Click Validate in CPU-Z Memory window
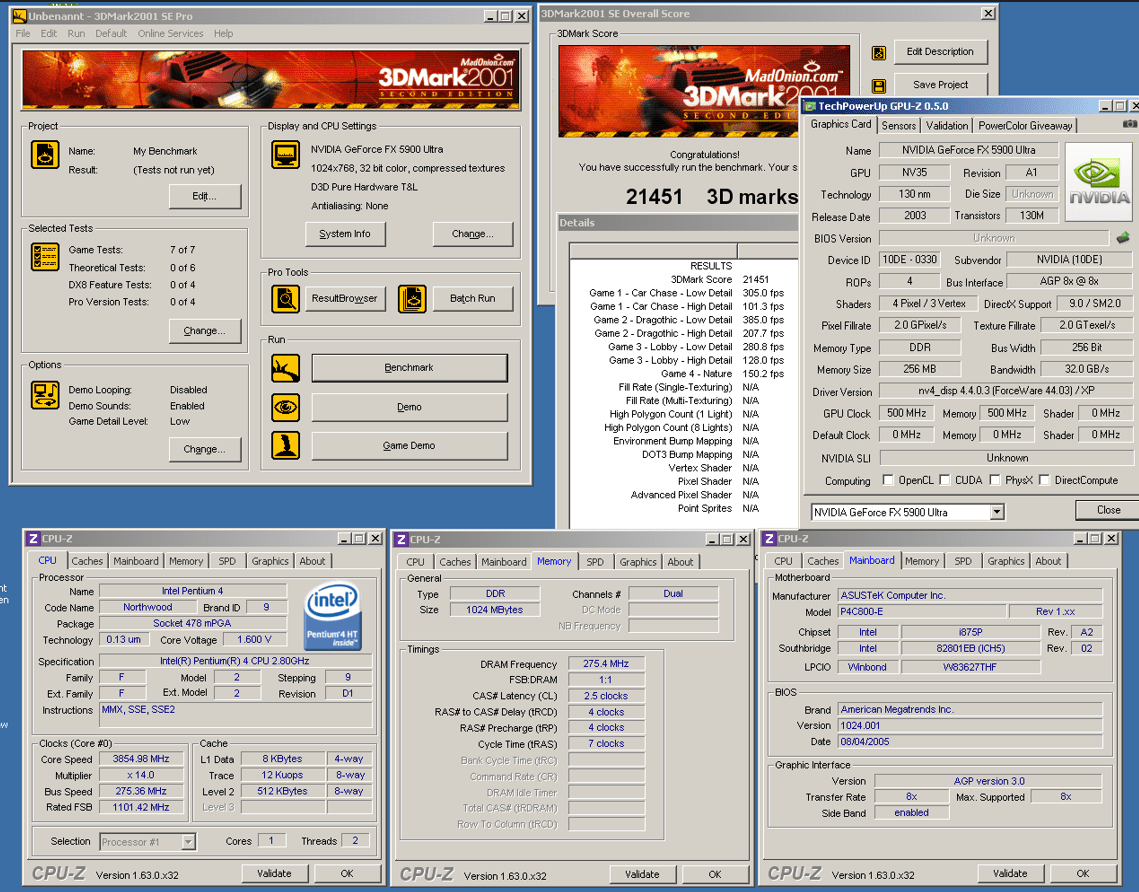The width and height of the screenshot is (1139, 892). (642, 875)
